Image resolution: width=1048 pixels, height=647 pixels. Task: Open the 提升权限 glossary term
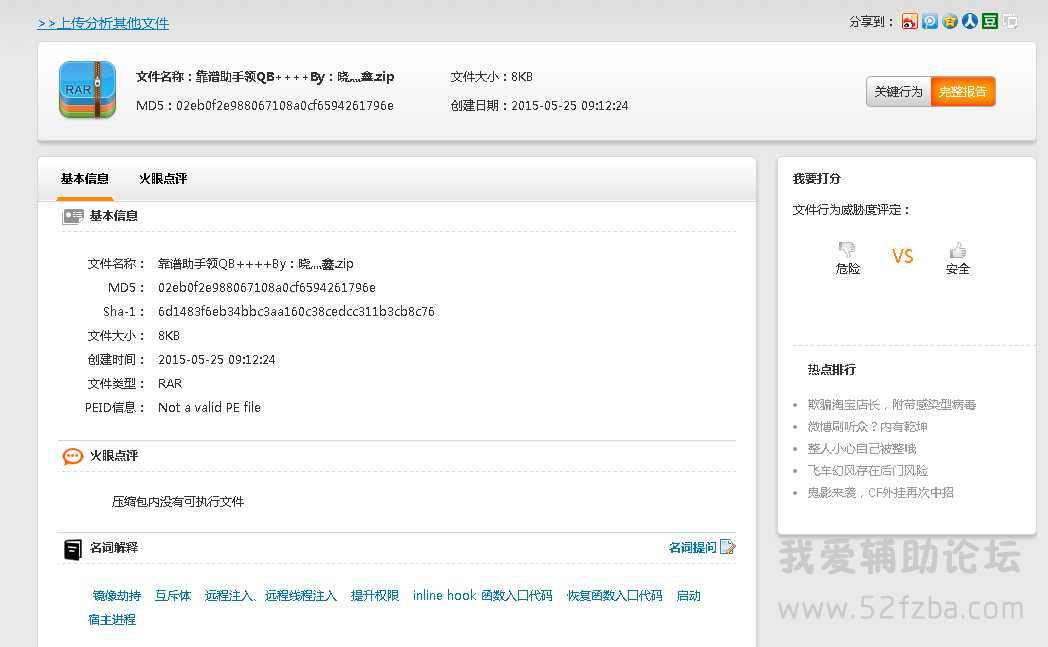pos(375,595)
